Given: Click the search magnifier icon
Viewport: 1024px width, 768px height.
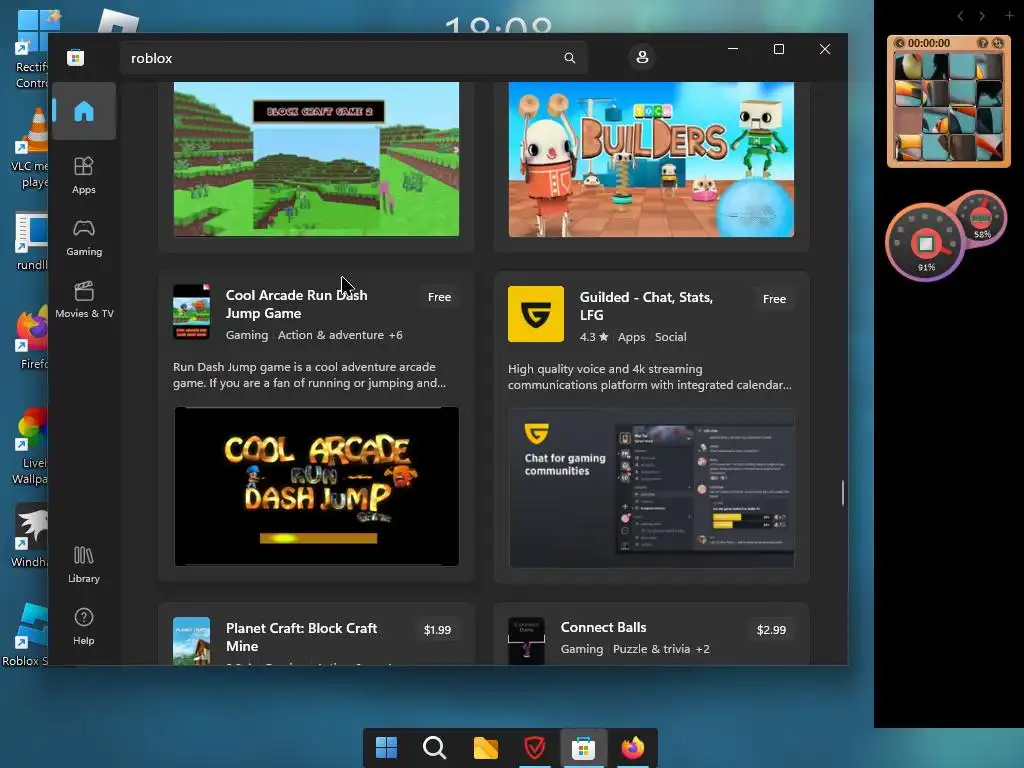Looking at the screenshot, I should [569, 58].
